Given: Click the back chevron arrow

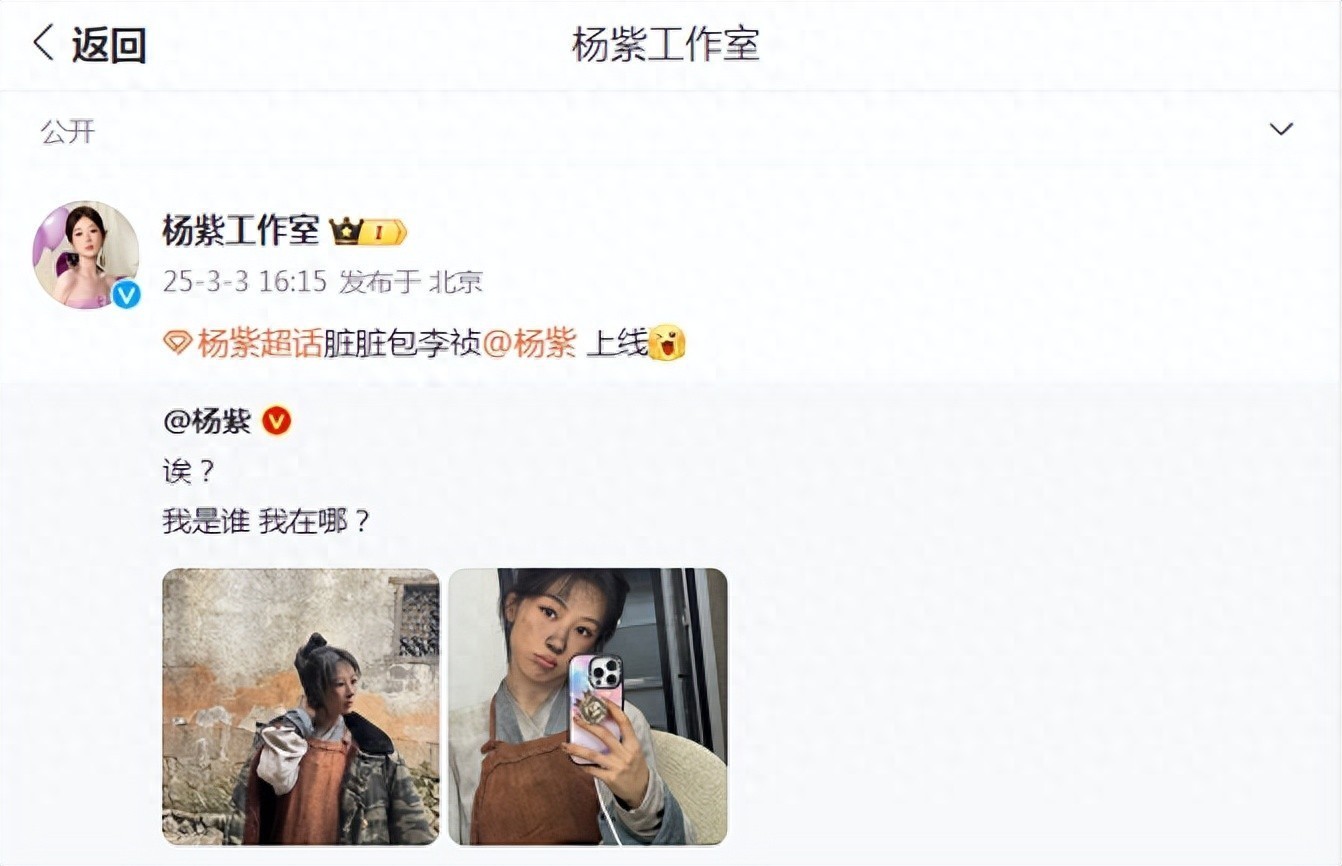Looking at the screenshot, I should [42, 43].
